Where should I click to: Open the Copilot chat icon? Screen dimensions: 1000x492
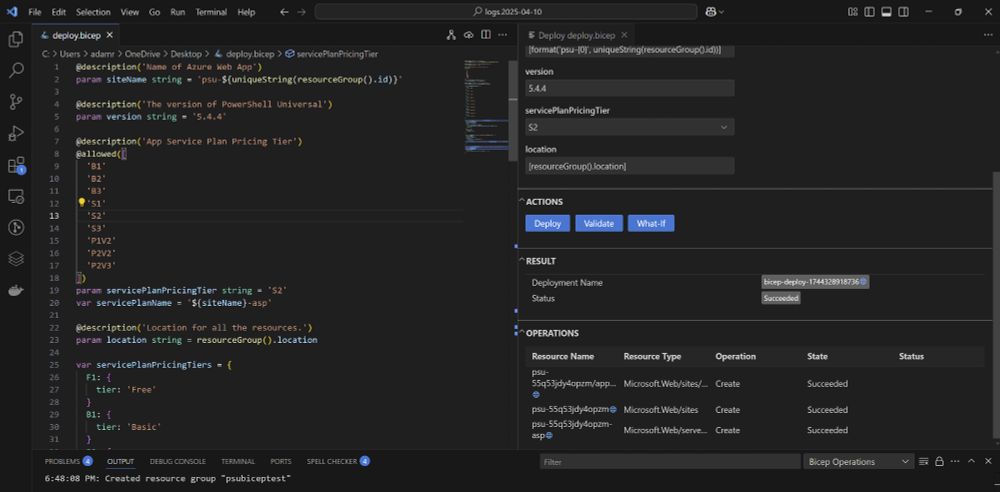coord(711,11)
